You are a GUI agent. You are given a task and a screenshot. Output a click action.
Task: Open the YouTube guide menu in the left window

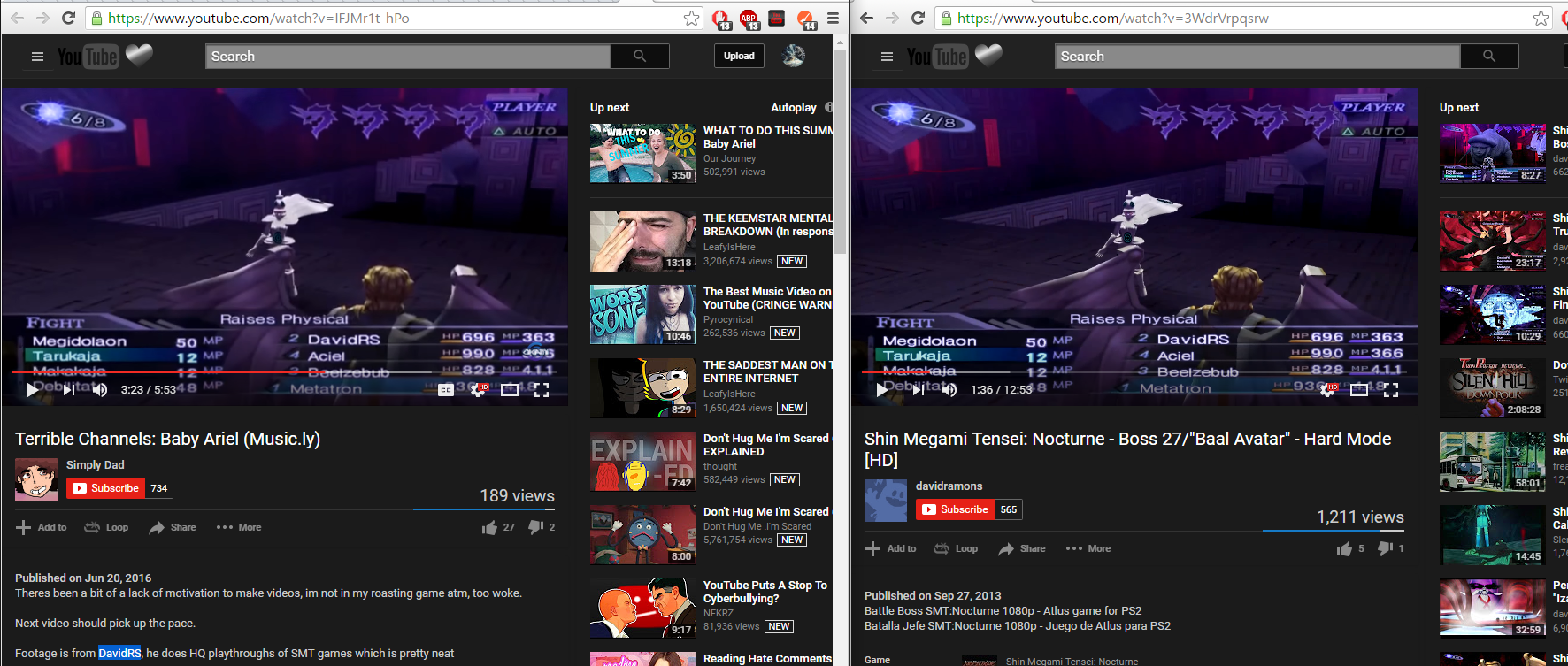click(x=37, y=57)
